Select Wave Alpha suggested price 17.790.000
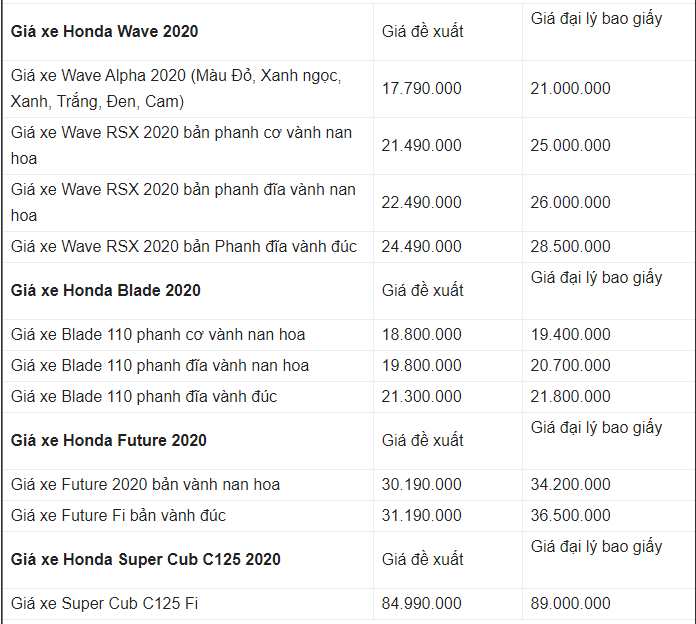Viewport: 696px width, 624px height. (422, 88)
